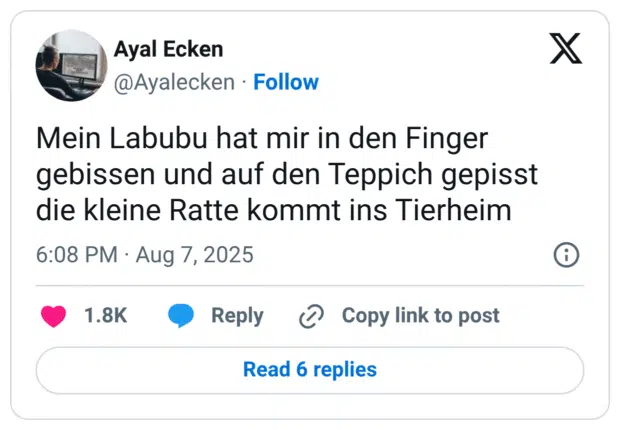Open the circled info icon
Screen dimensions: 620x430
pos(566,255)
